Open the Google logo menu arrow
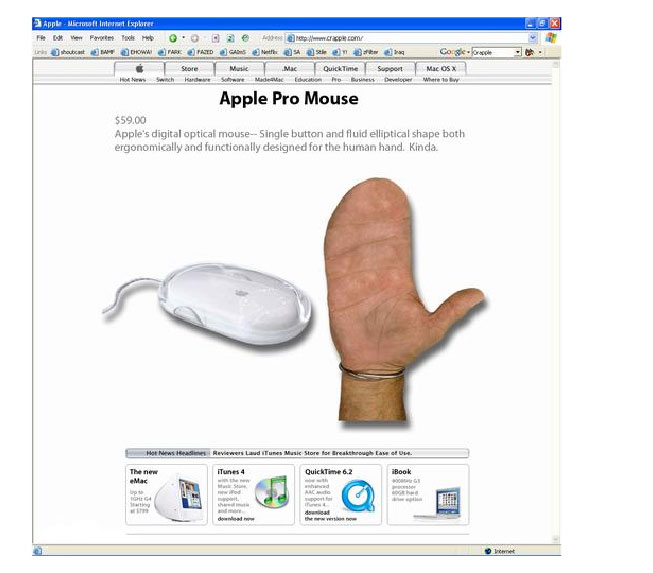This screenshot has width=653, height=573. (x=469, y=52)
